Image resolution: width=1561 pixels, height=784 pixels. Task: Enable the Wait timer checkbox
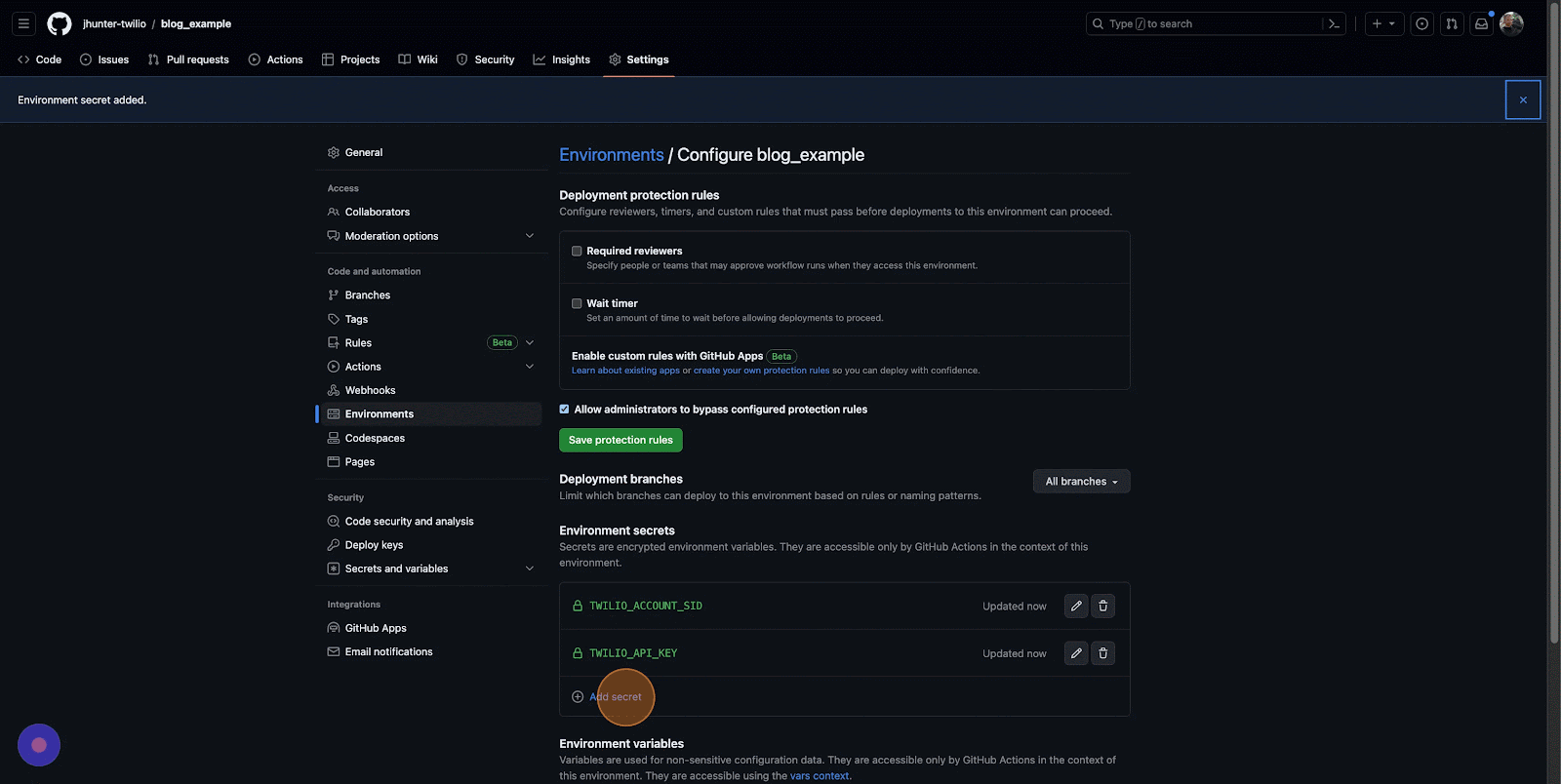click(577, 303)
